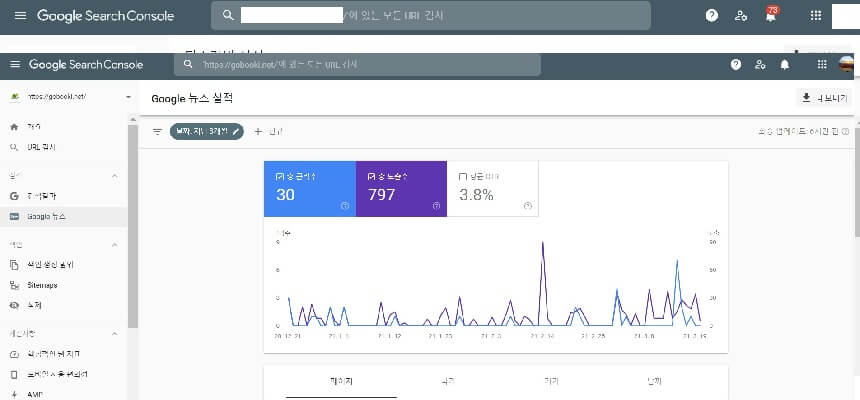Select Google News report in the sidebar

pyautogui.click(x=64, y=217)
